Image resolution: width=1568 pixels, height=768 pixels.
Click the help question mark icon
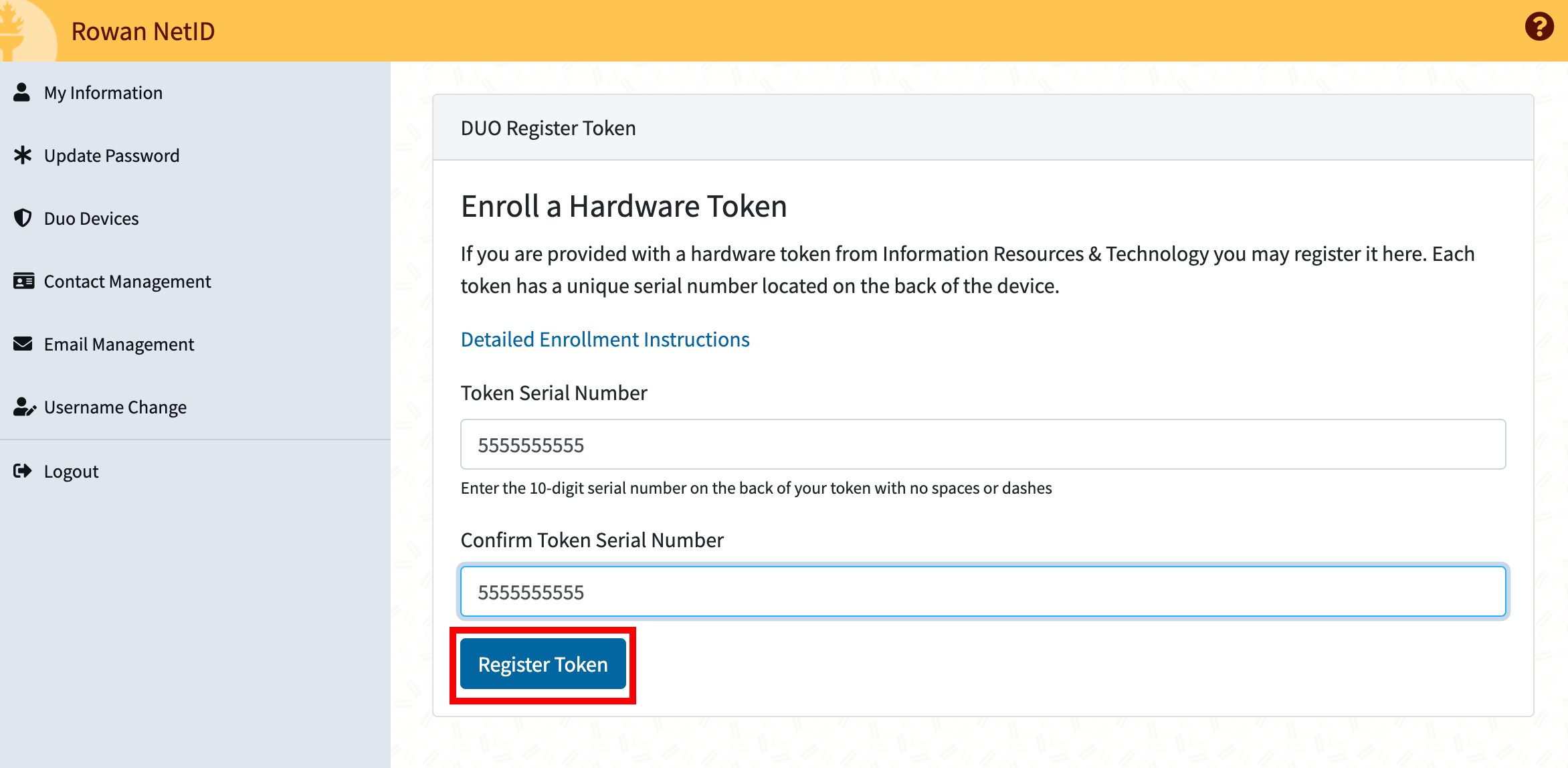coord(1539,27)
